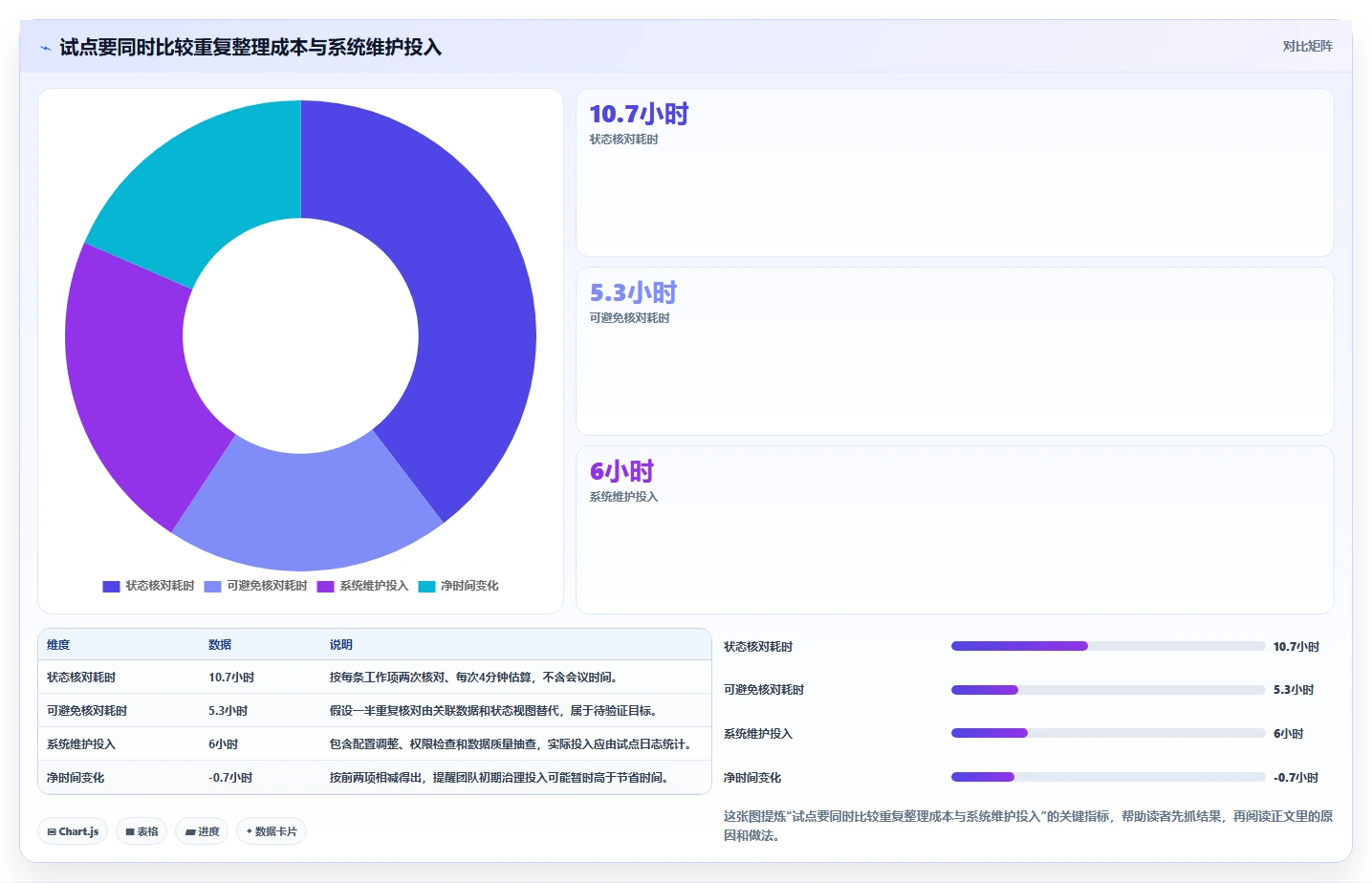The image size is (1372, 883).
Task: Open the 5.3小时 可避免核对耗时 card
Action: coord(954,351)
